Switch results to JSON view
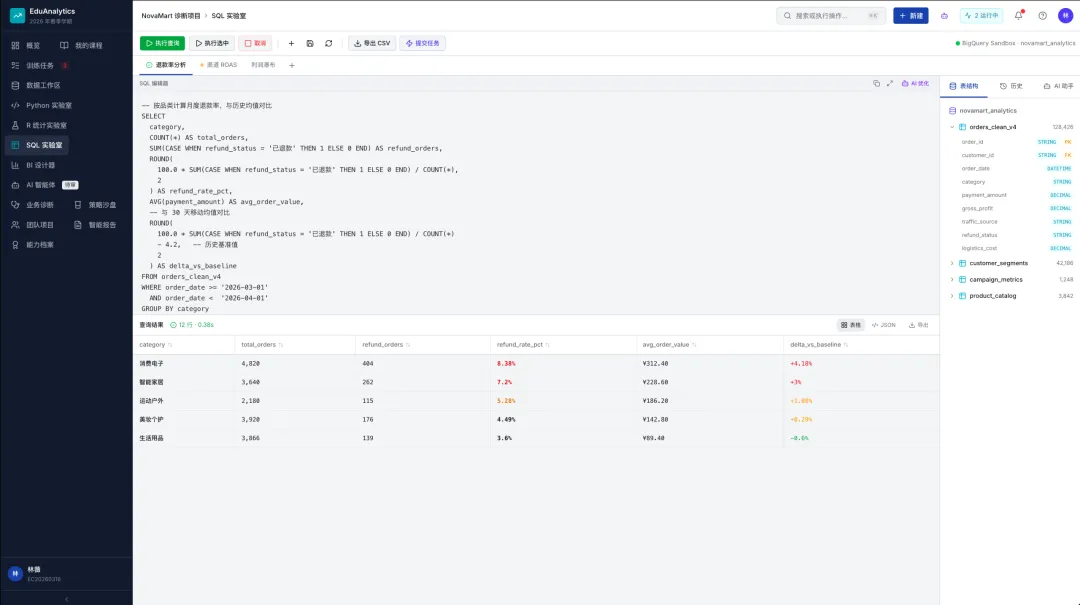The image size is (1080, 605). click(884, 325)
